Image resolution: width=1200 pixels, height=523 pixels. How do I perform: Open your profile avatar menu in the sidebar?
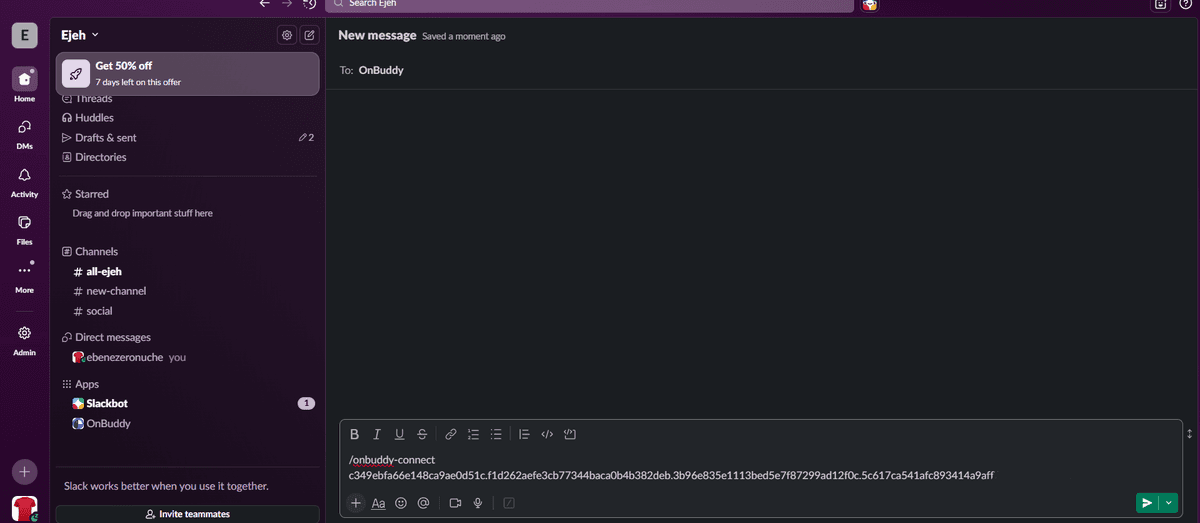pos(24,509)
